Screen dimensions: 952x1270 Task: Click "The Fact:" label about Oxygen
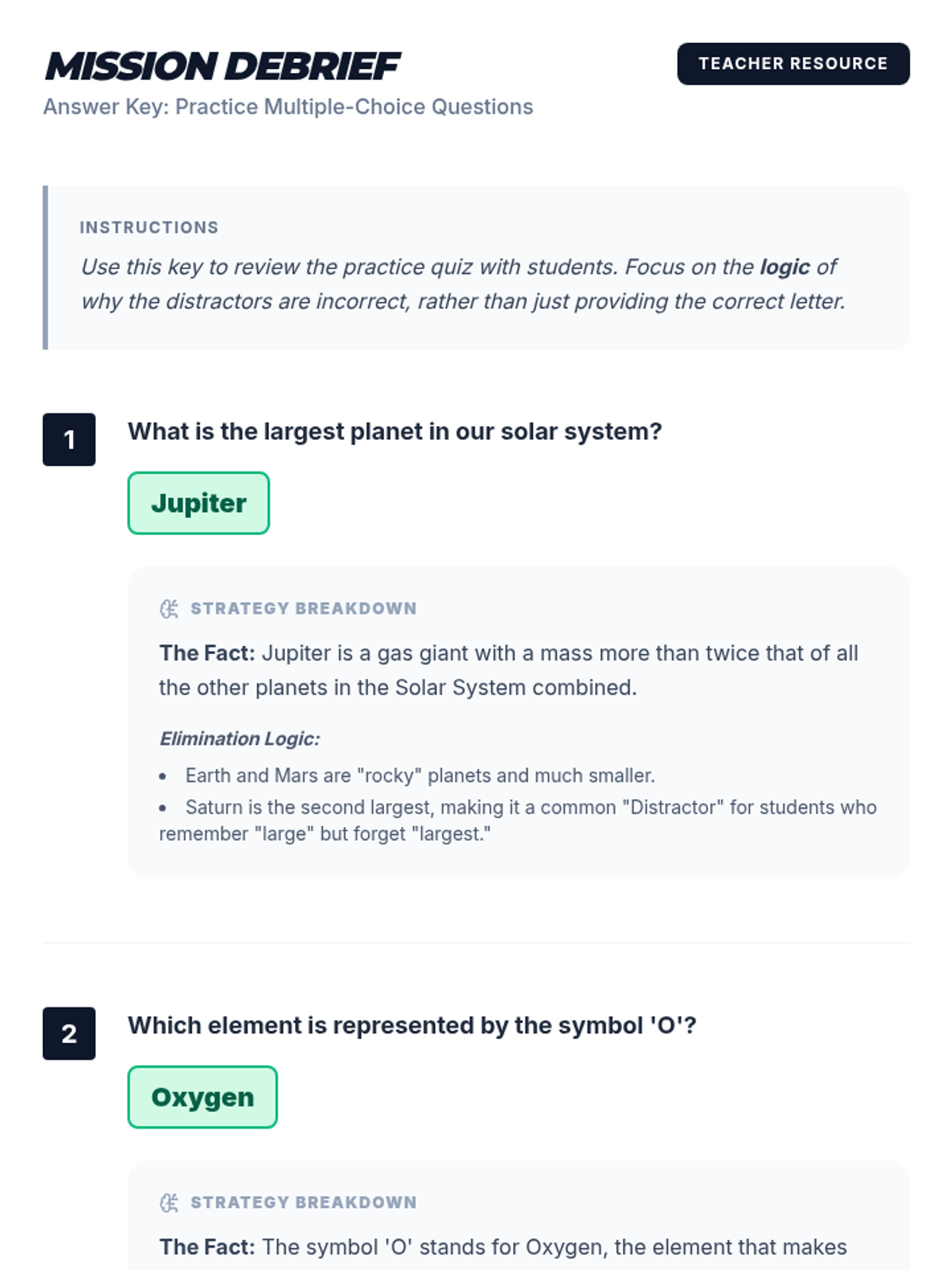point(207,1247)
